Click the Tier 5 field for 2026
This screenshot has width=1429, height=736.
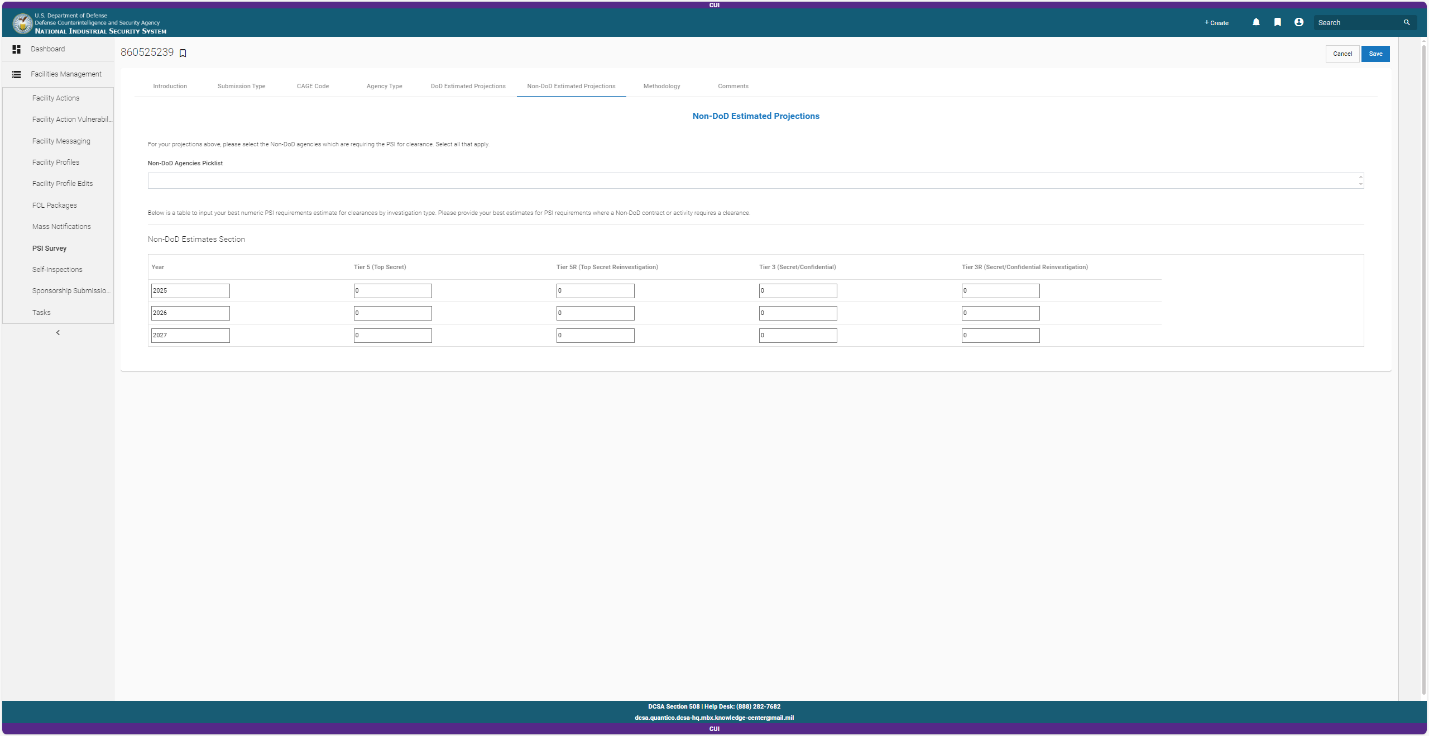[393, 313]
